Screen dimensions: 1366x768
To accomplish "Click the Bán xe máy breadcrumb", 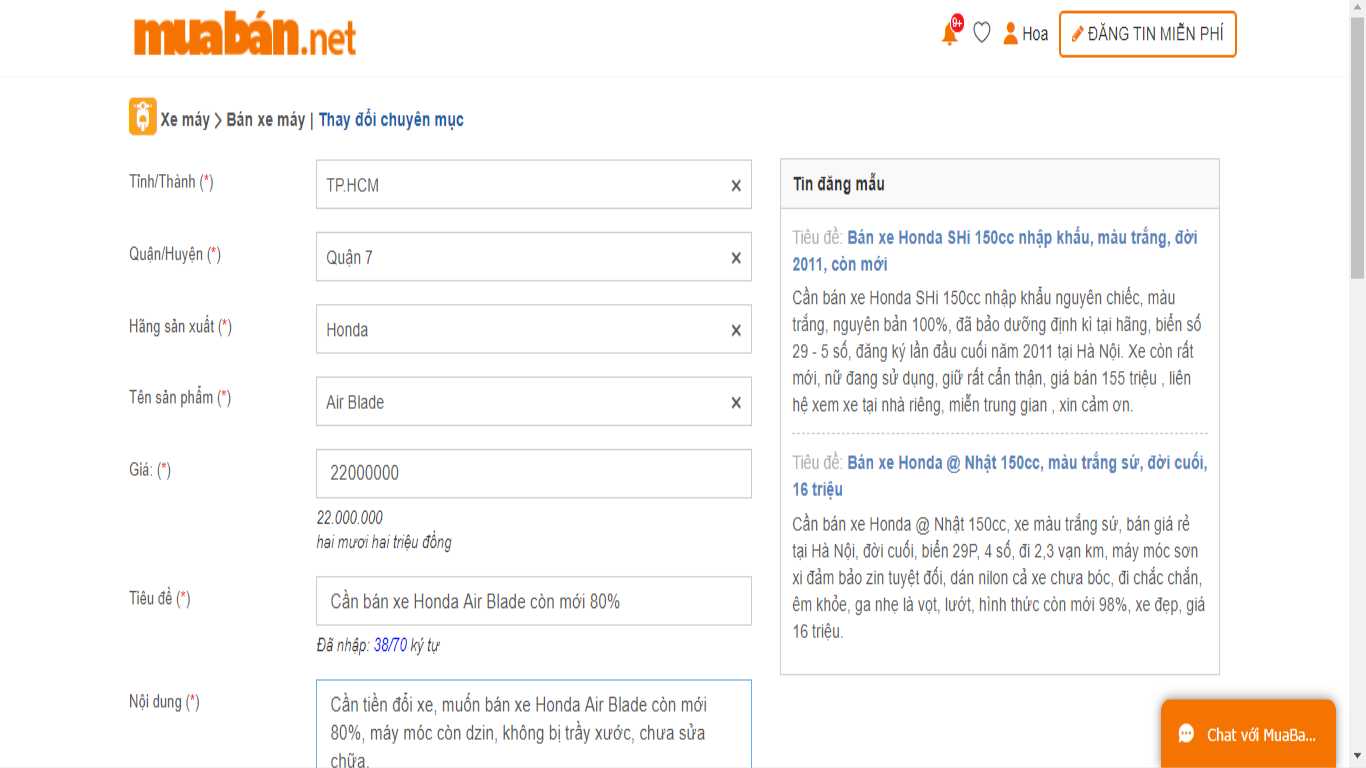I will point(266,120).
